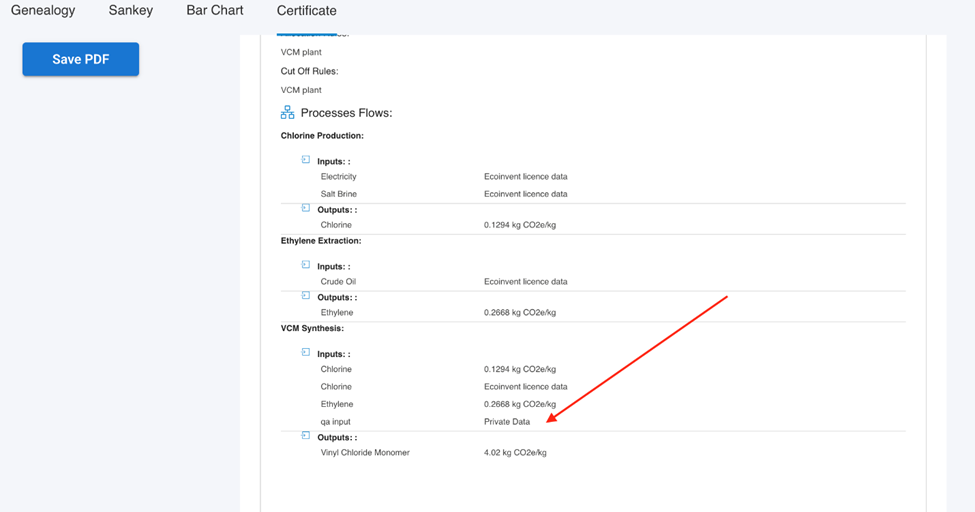Click the Save PDF button
975x512 pixels.
81,59
